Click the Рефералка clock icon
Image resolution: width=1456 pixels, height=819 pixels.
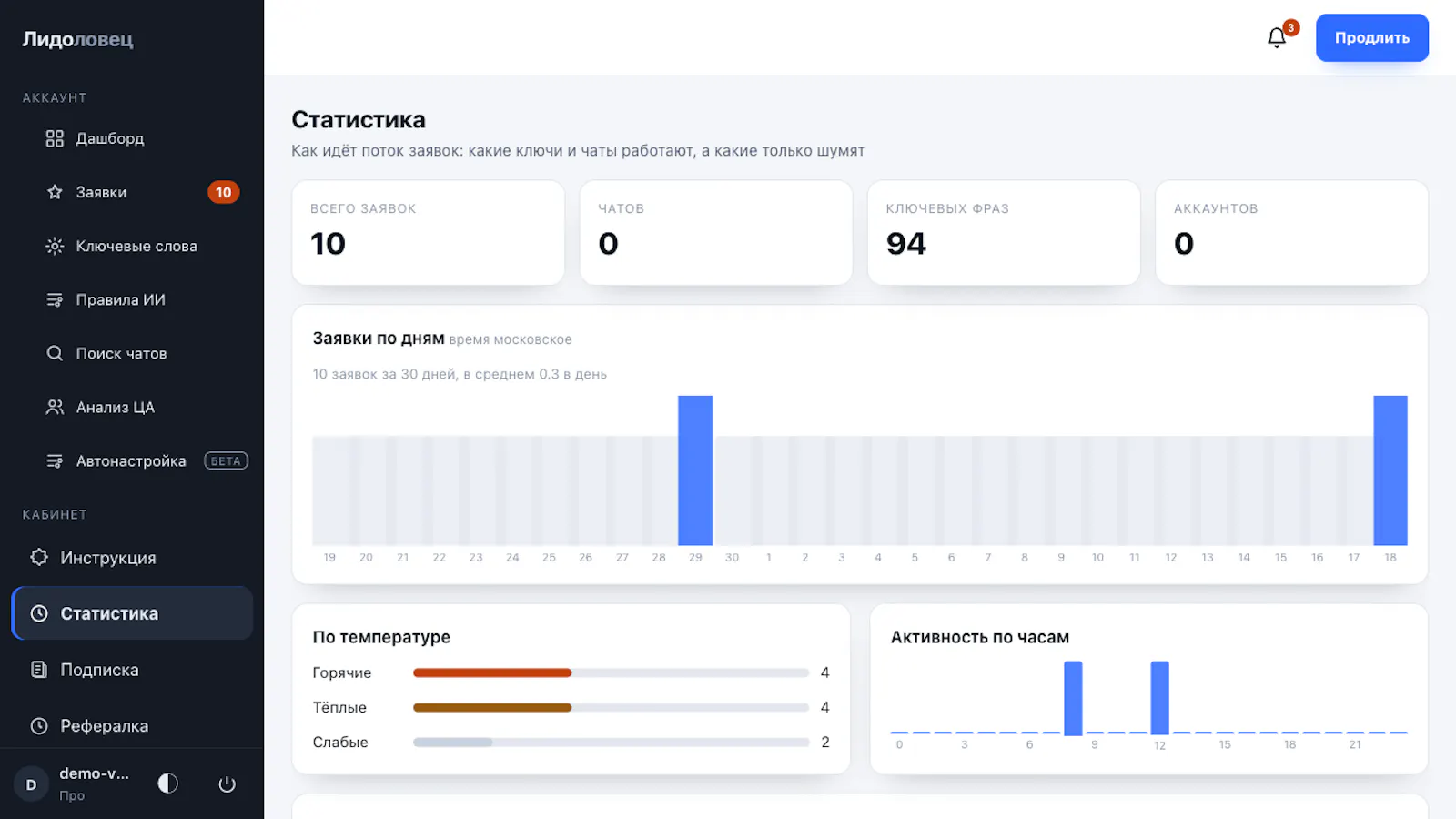(x=39, y=725)
